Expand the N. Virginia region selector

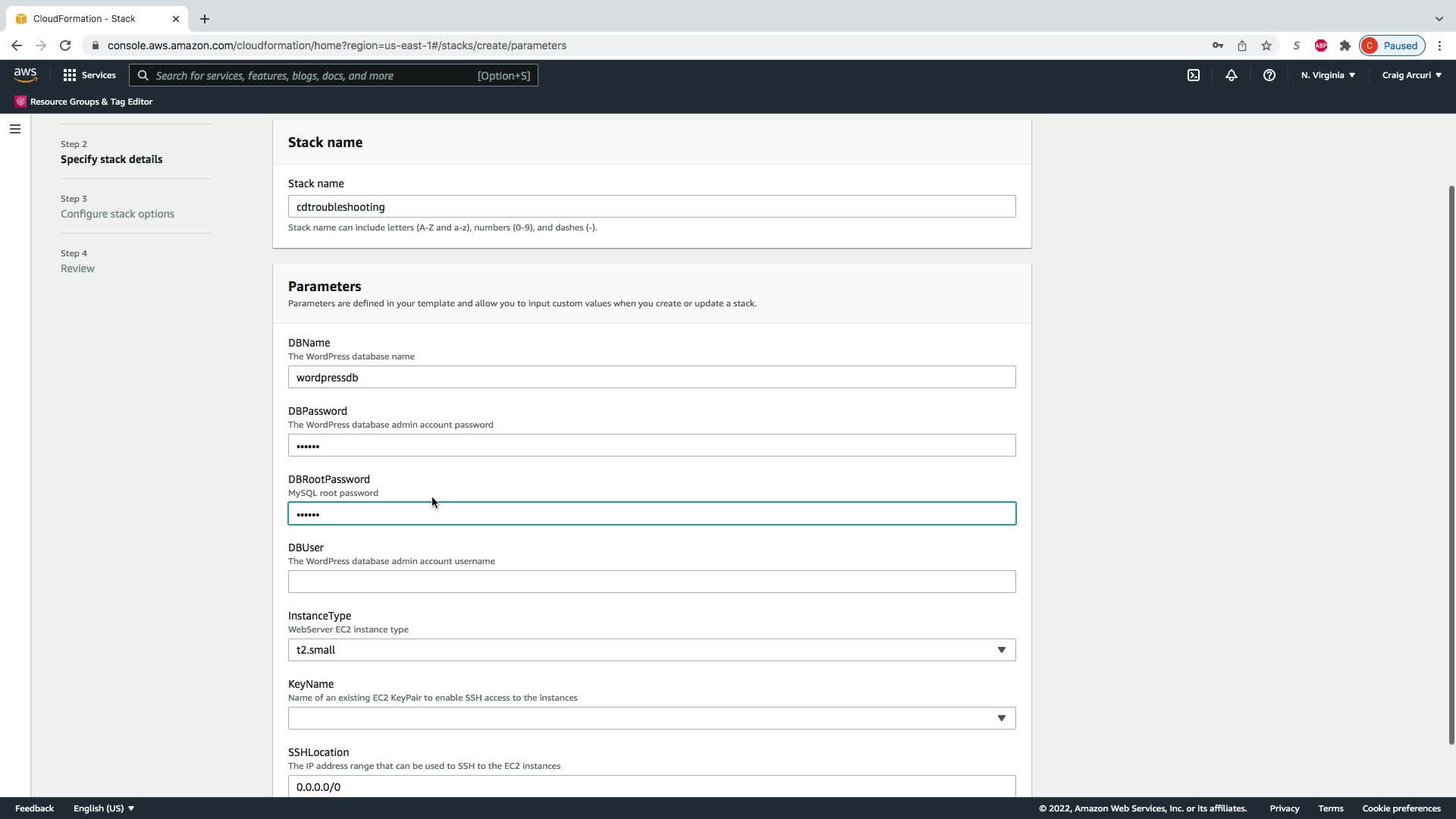click(1327, 75)
